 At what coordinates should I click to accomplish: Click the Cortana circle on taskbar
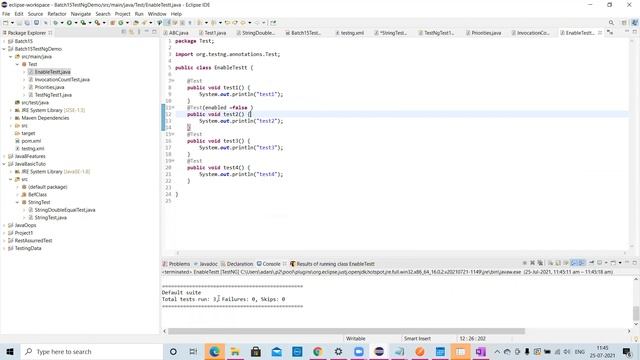[x=173, y=351]
